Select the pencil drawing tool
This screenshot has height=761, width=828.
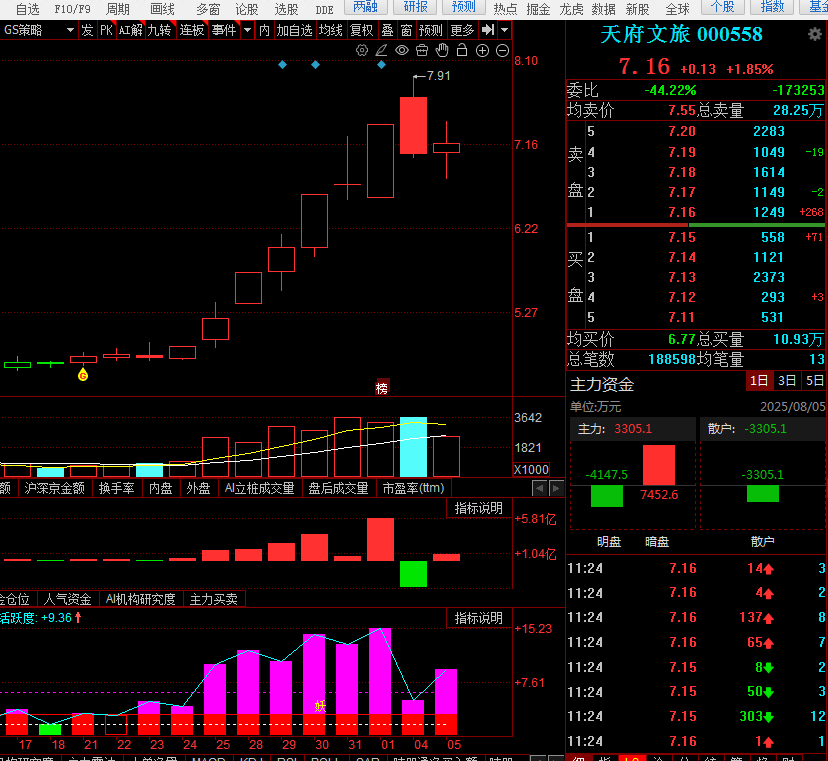381,51
